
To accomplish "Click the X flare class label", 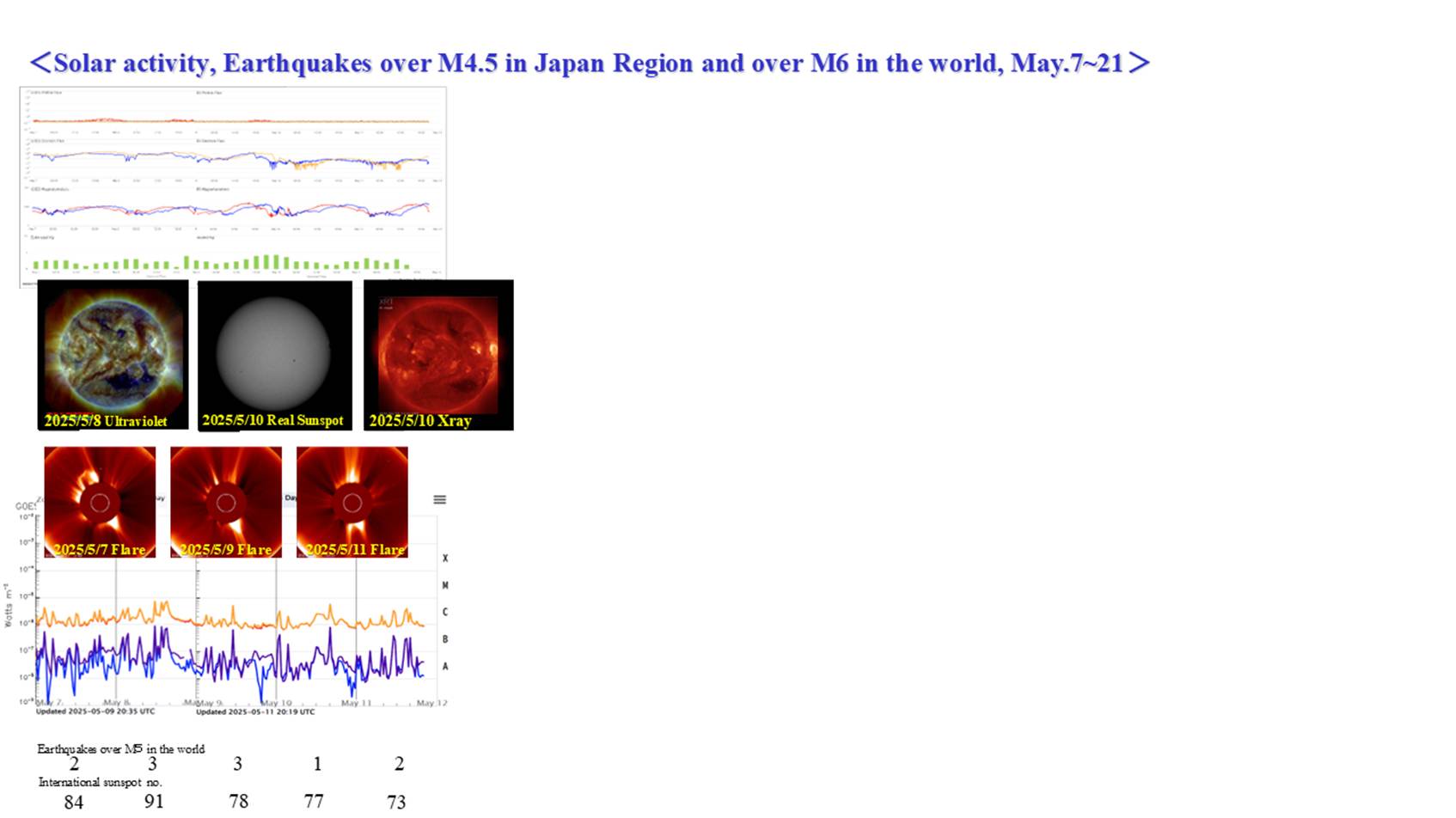I will pos(445,559).
